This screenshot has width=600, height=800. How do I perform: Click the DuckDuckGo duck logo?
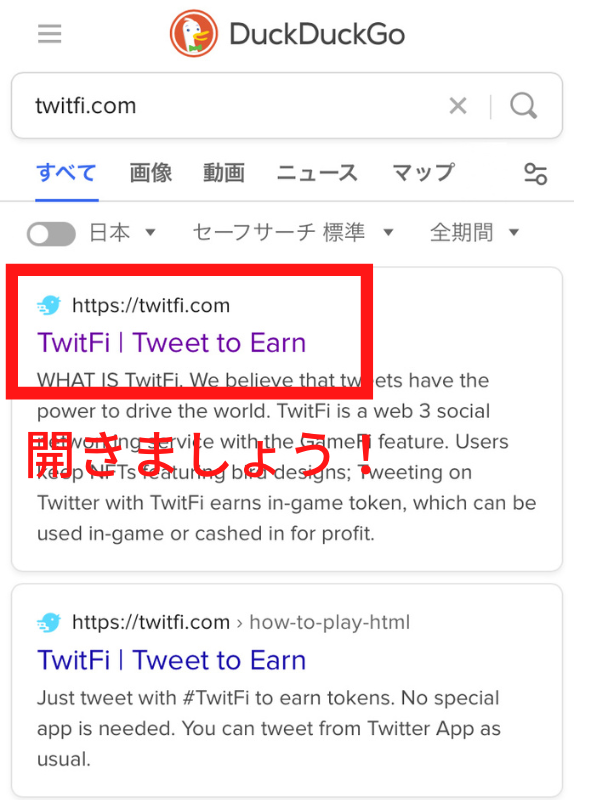coord(193,34)
